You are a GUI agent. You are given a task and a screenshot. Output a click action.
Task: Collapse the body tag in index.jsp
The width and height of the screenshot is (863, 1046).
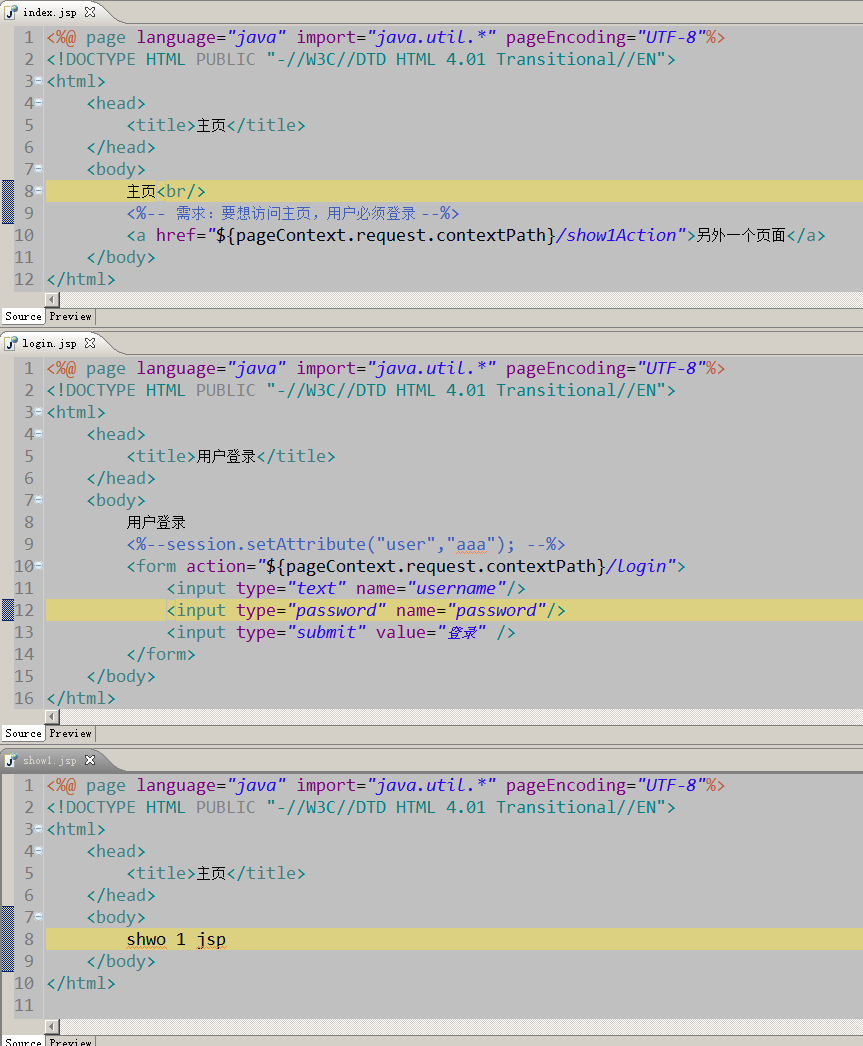click(39, 169)
